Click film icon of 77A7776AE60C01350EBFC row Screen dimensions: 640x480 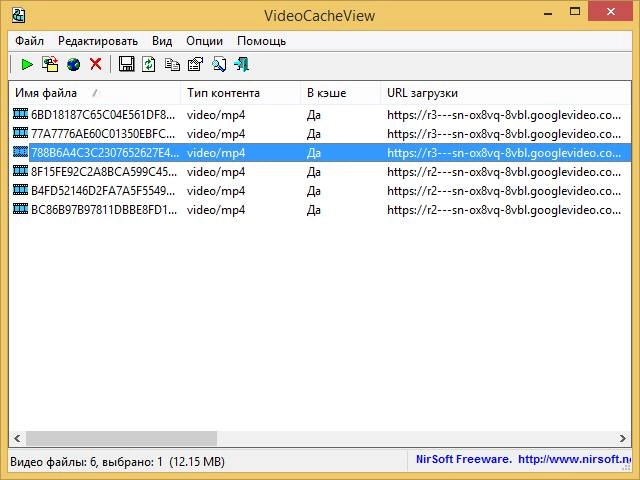tap(20, 133)
